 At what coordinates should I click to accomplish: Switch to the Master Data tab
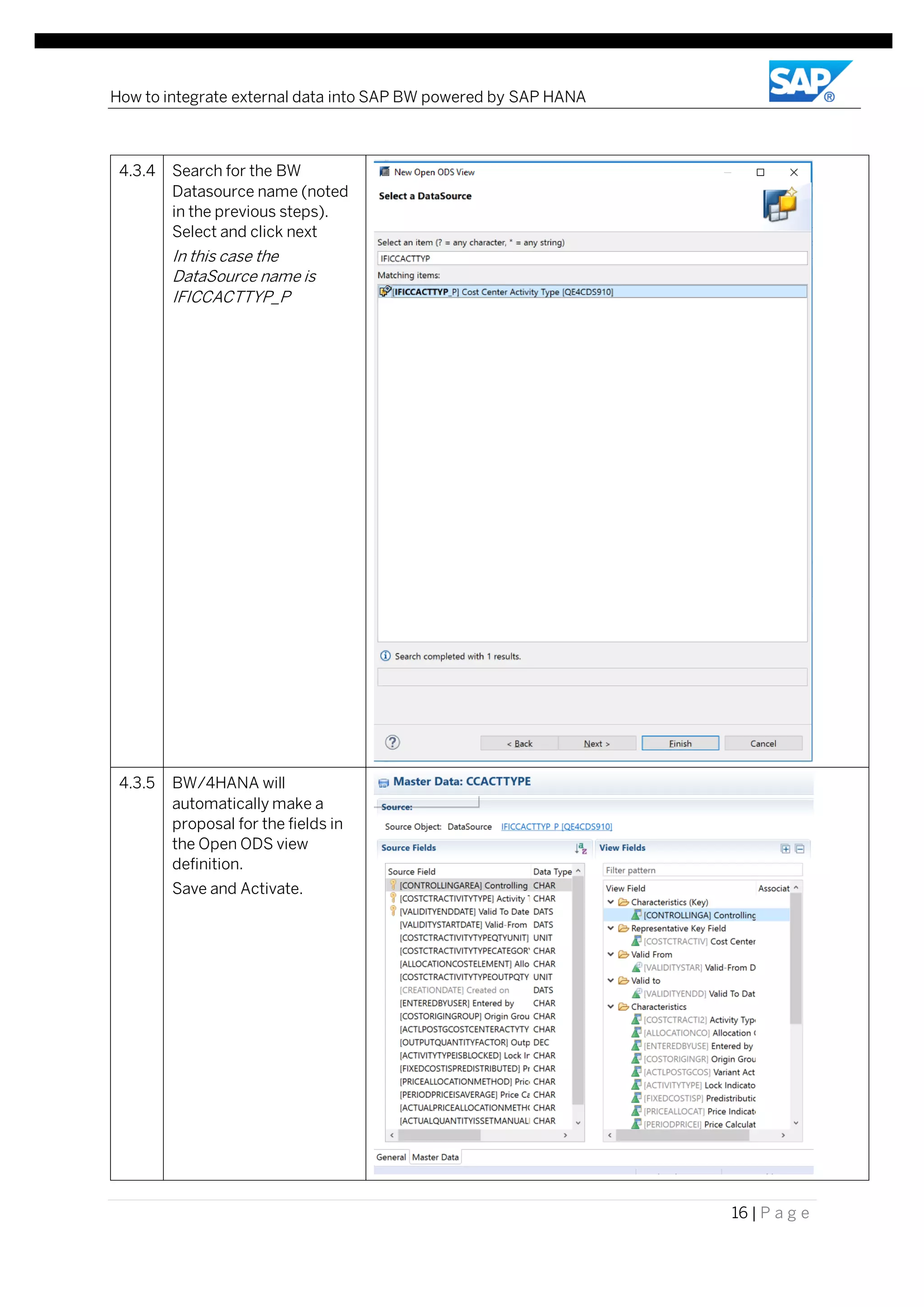(x=435, y=1157)
